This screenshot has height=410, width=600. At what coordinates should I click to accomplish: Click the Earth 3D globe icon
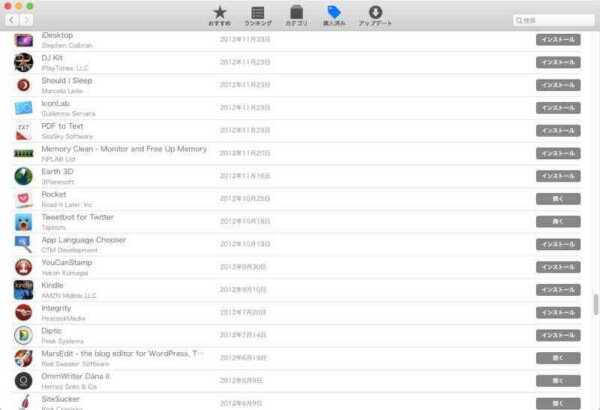(23, 176)
